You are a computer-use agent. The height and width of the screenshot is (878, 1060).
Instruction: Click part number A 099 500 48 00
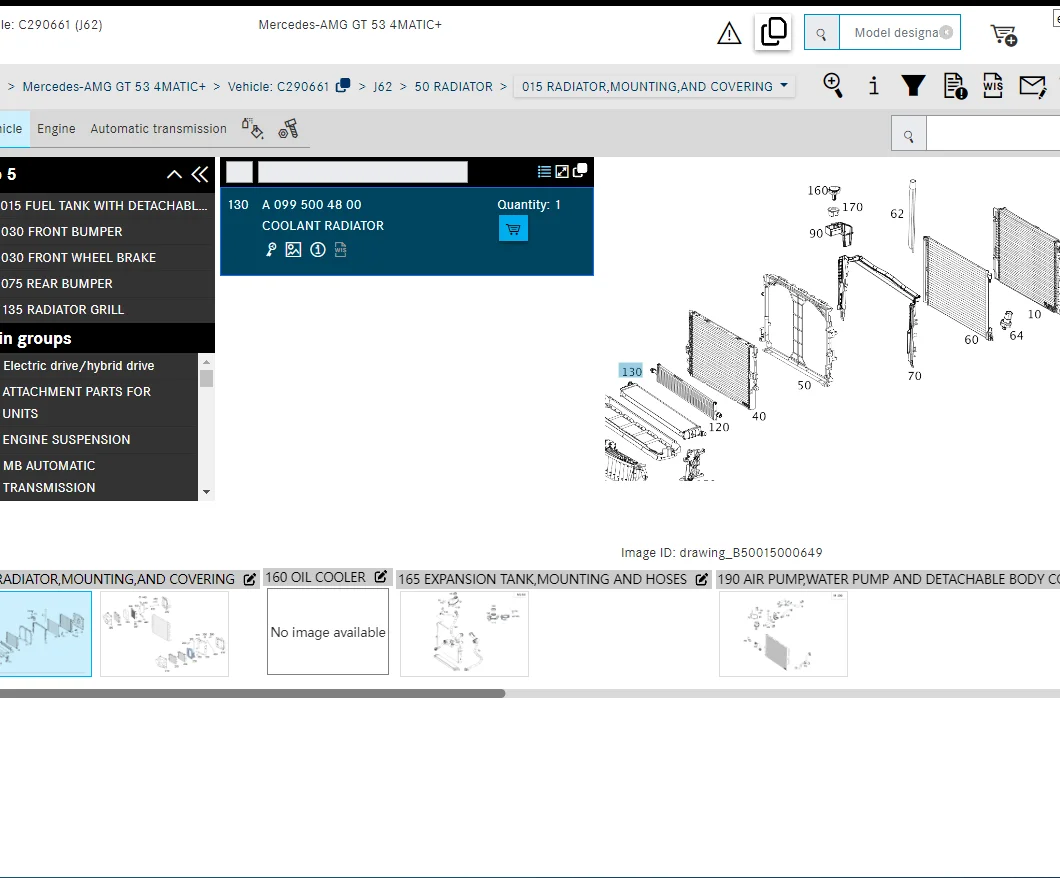pyautogui.click(x=312, y=205)
